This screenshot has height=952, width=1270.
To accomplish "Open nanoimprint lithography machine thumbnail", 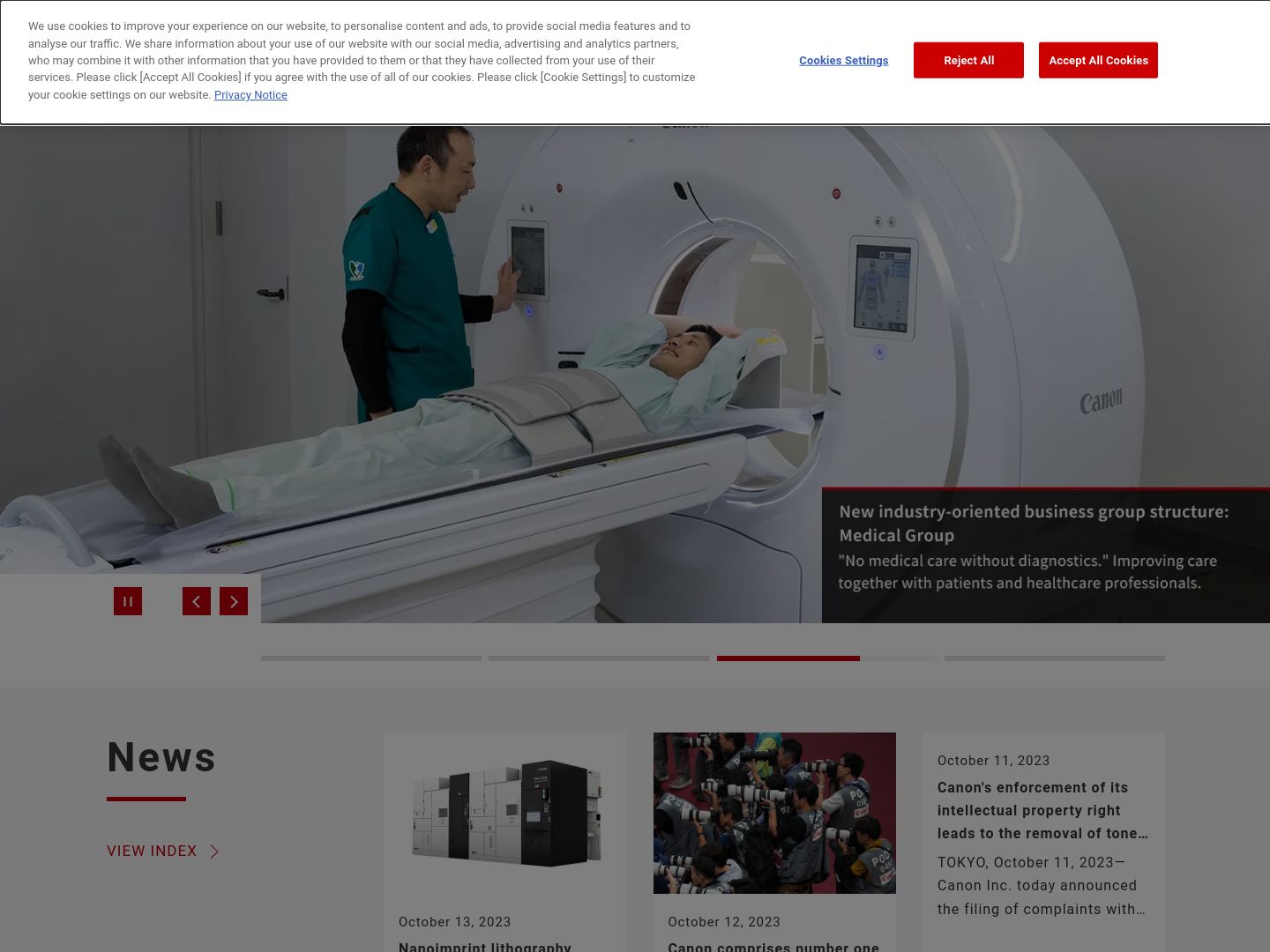I will 504,813.
